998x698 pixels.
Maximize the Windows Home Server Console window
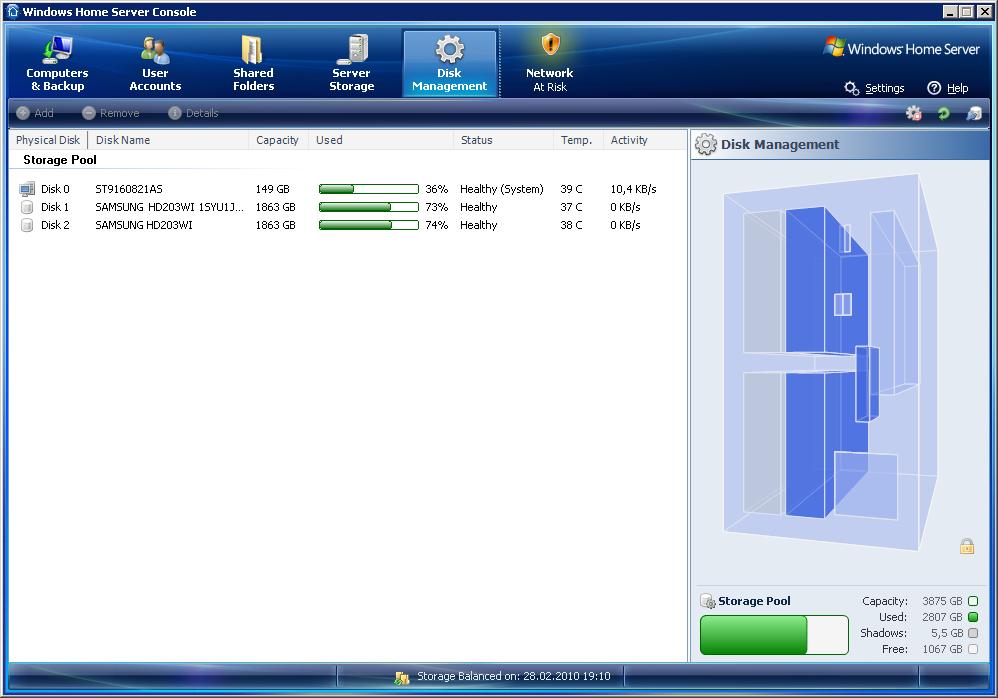click(966, 11)
